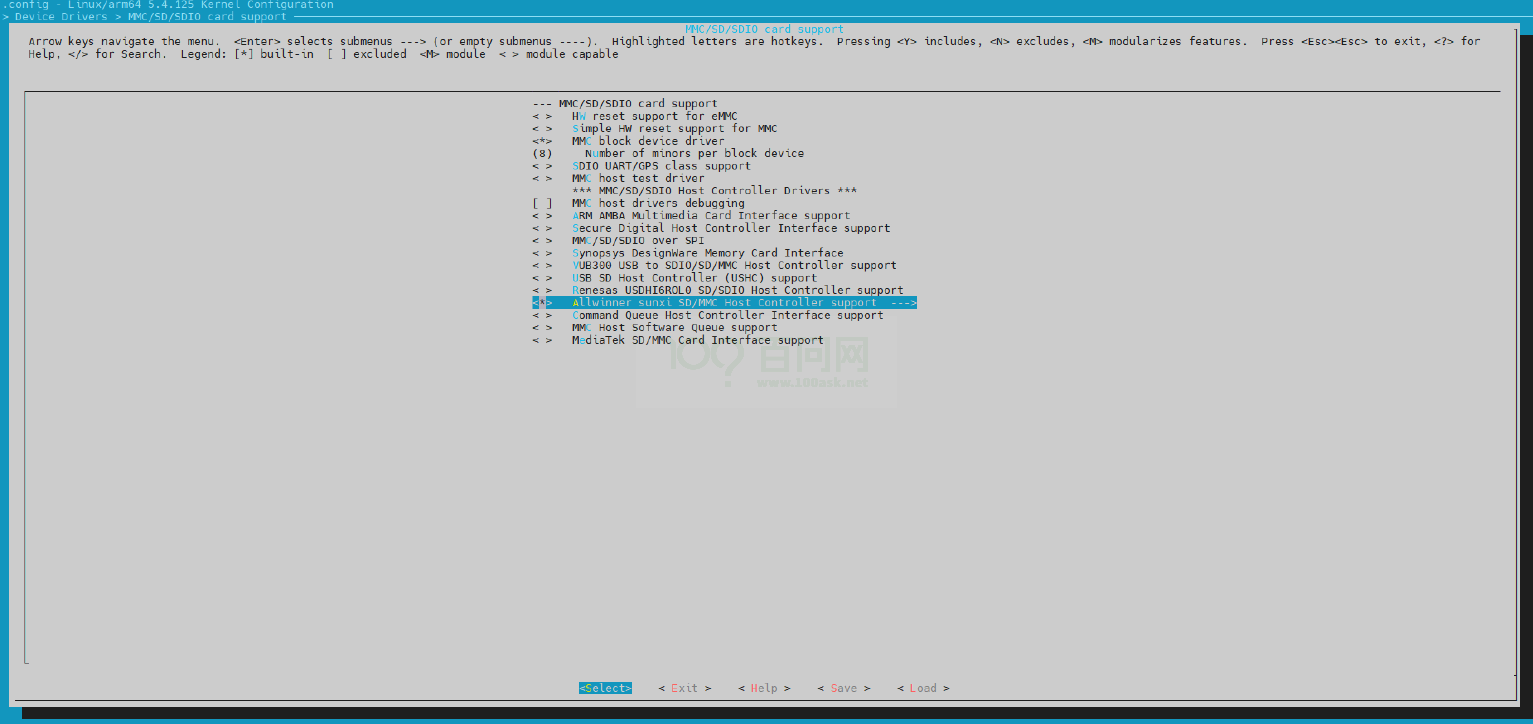Image resolution: width=1533 pixels, height=724 pixels.
Task: Open Allwinner sunxi SD/MMC Host Controller submenu
Action: (x=724, y=302)
